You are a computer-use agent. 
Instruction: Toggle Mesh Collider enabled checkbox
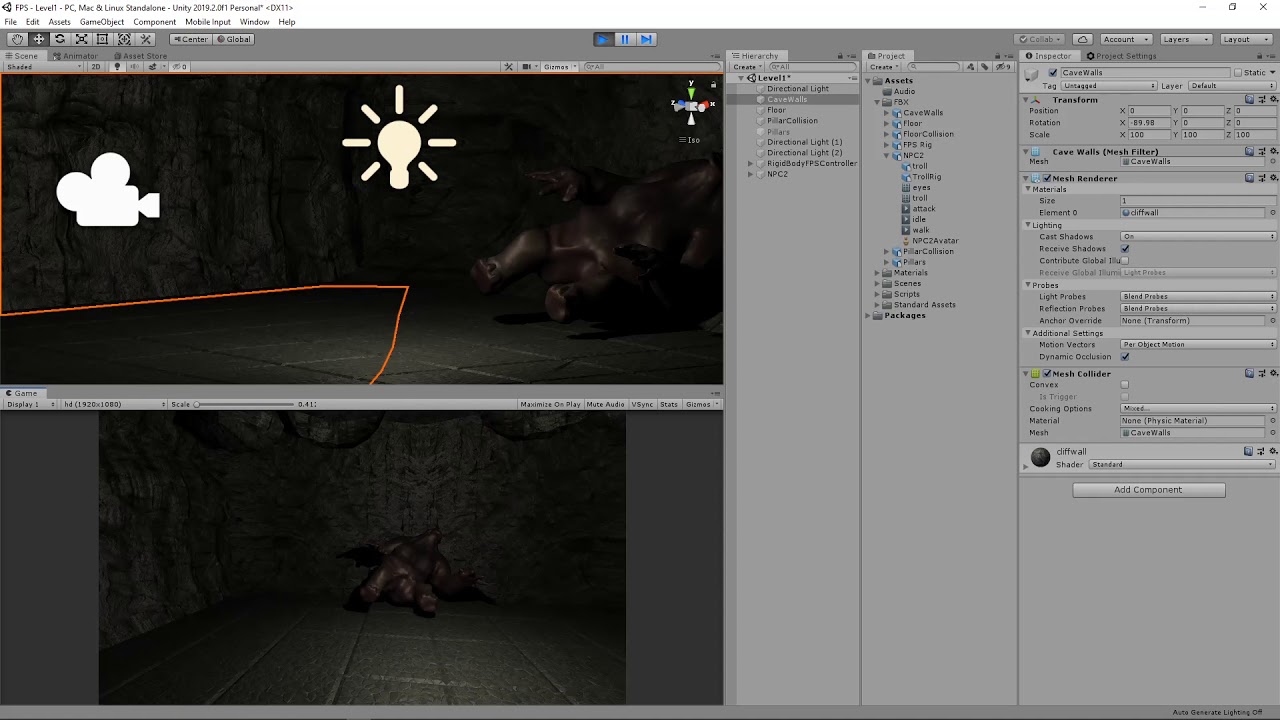(x=1047, y=373)
